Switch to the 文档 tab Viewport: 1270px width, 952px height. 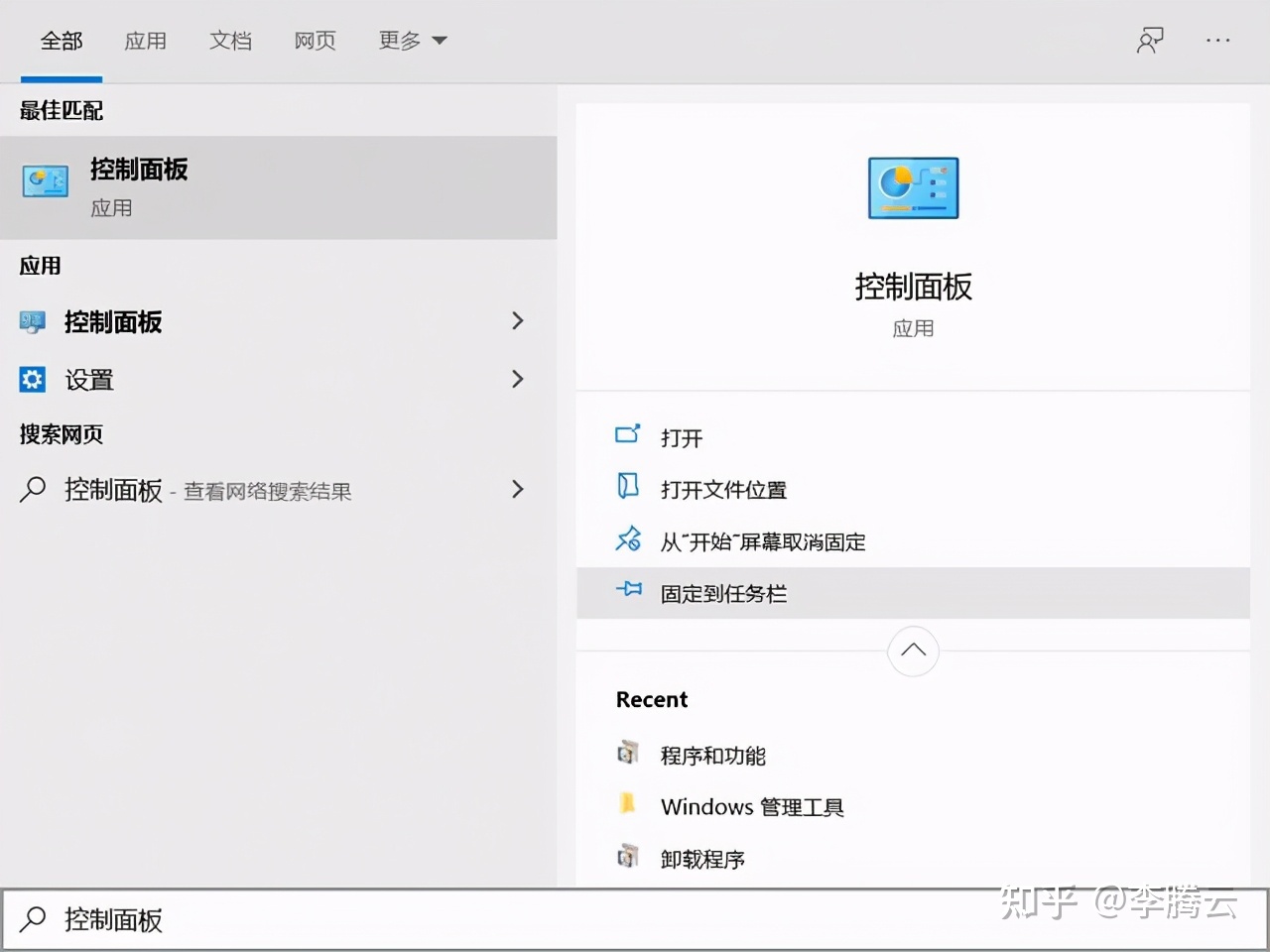(x=231, y=41)
